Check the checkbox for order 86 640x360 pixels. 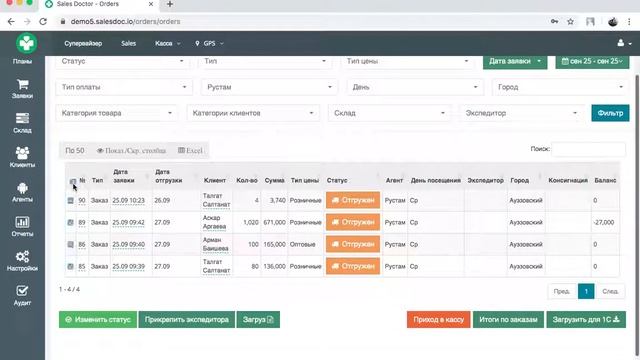[x=71, y=244]
